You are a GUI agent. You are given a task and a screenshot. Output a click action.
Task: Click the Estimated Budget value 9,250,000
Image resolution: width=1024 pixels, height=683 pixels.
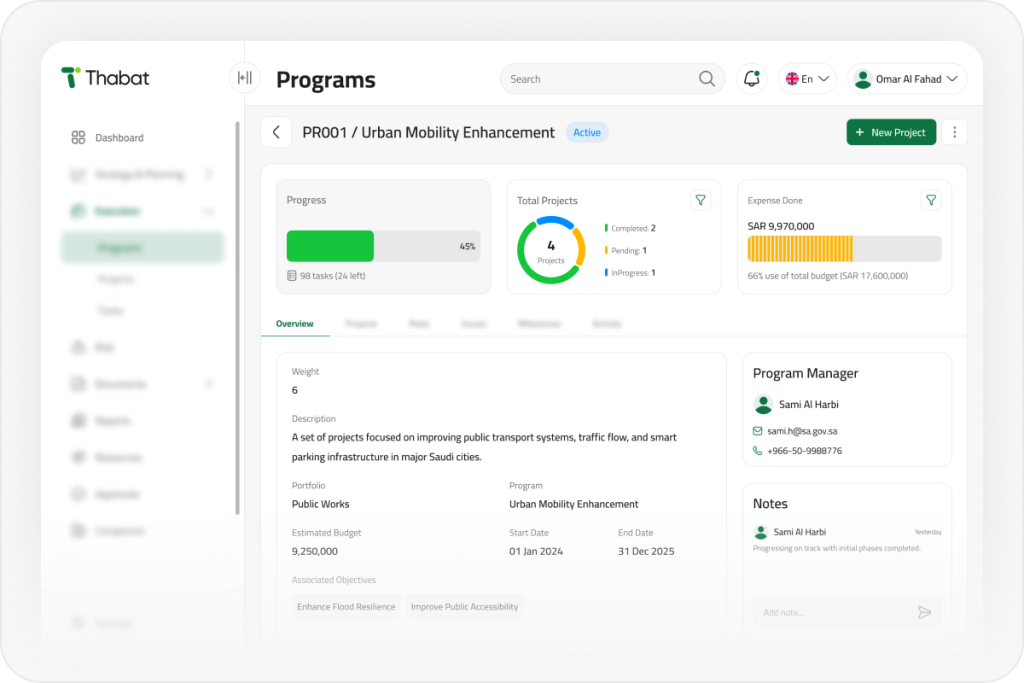coord(315,551)
